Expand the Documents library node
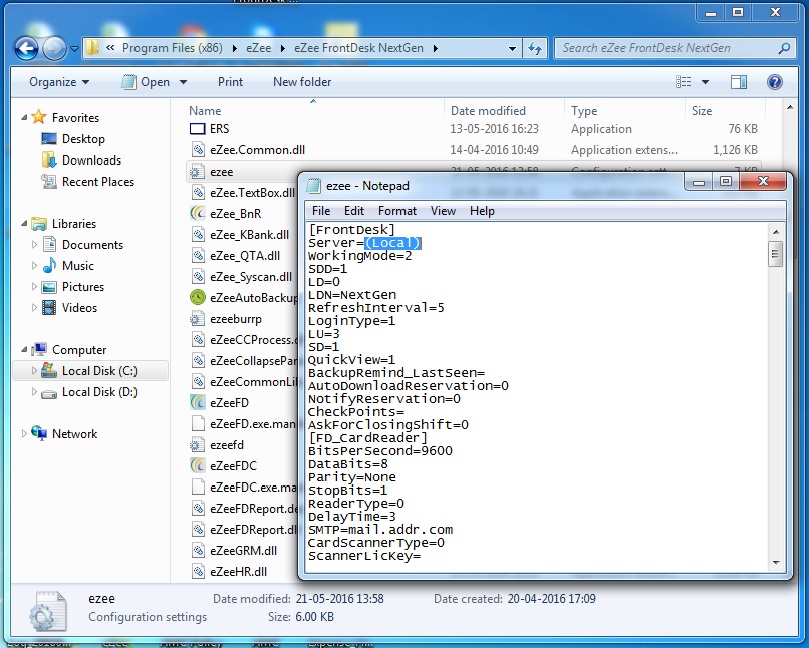The image size is (809, 648). point(34,245)
